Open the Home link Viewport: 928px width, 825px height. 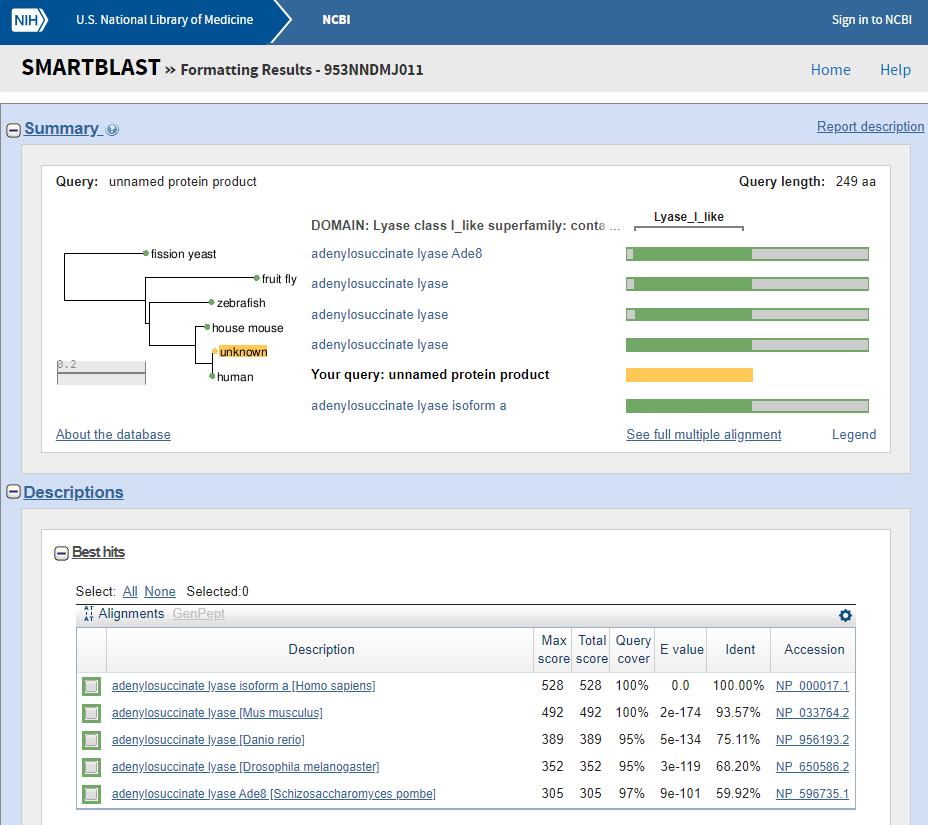coord(830,70)
